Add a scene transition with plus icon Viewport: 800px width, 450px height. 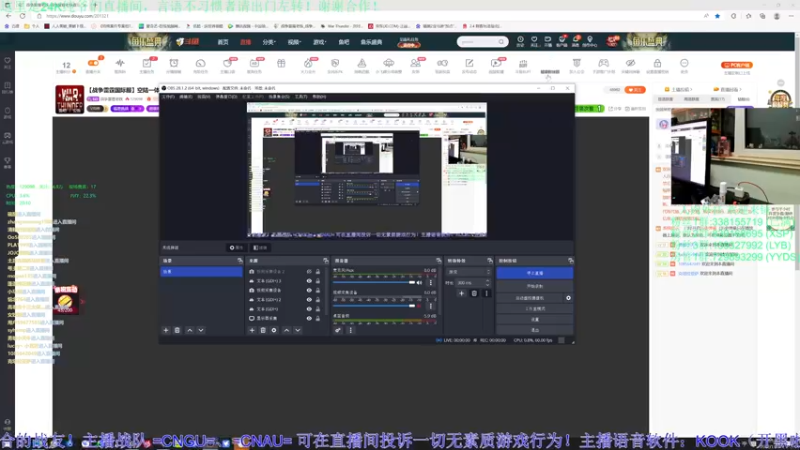point(461,293)
